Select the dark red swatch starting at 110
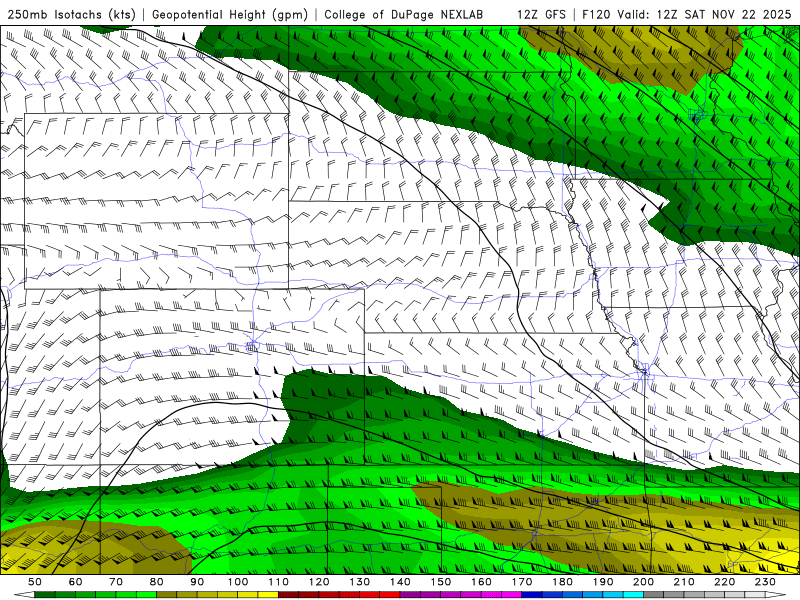The height and width of the screenshot is (600, 800). tap(288, 595)
